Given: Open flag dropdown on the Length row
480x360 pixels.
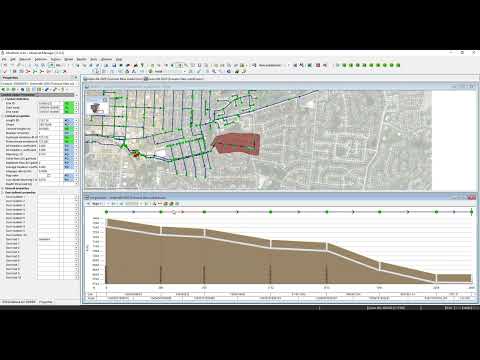Looking at the screenshot, I should click(76, 120).
